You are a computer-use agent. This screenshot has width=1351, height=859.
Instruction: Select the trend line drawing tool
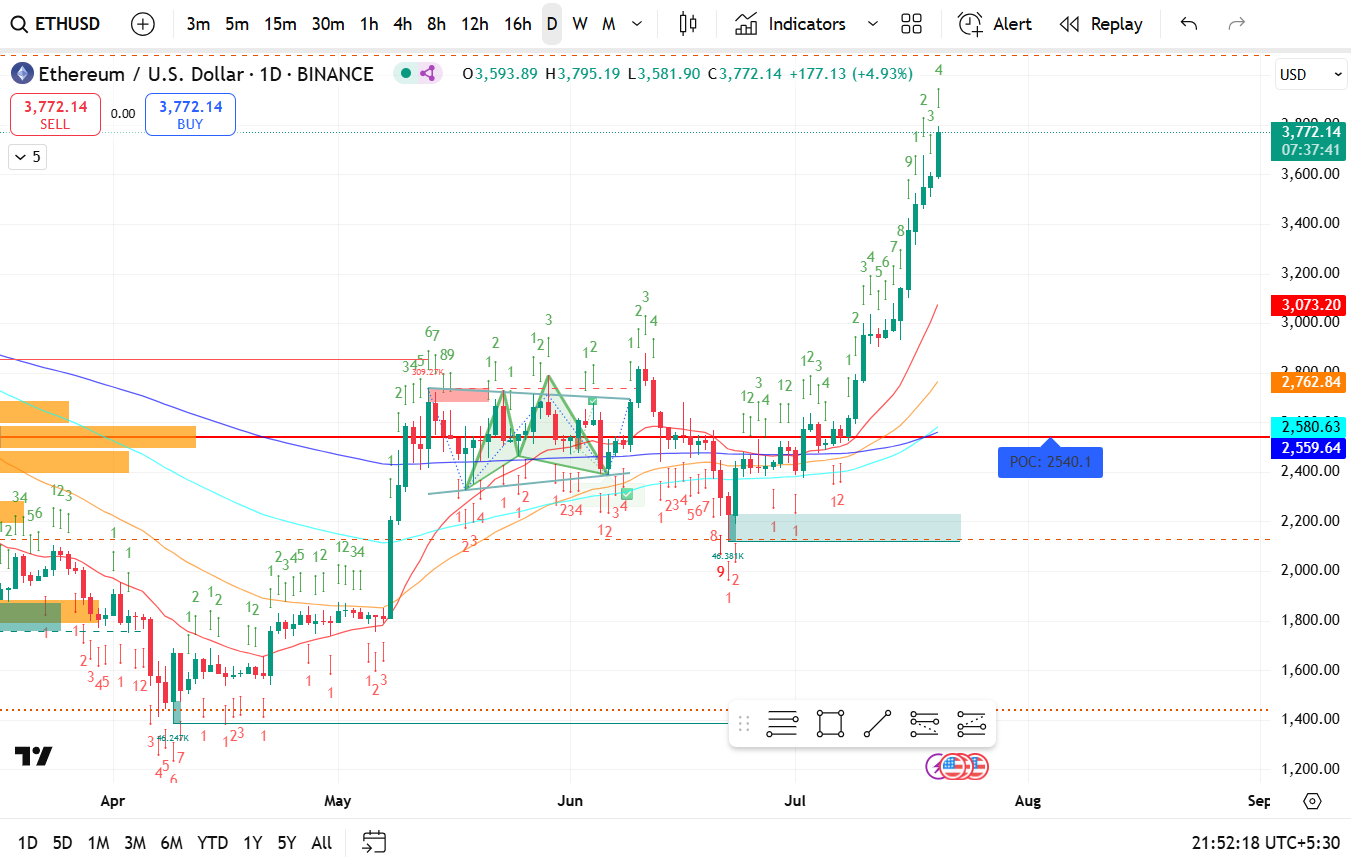click(x=877, y=724)
